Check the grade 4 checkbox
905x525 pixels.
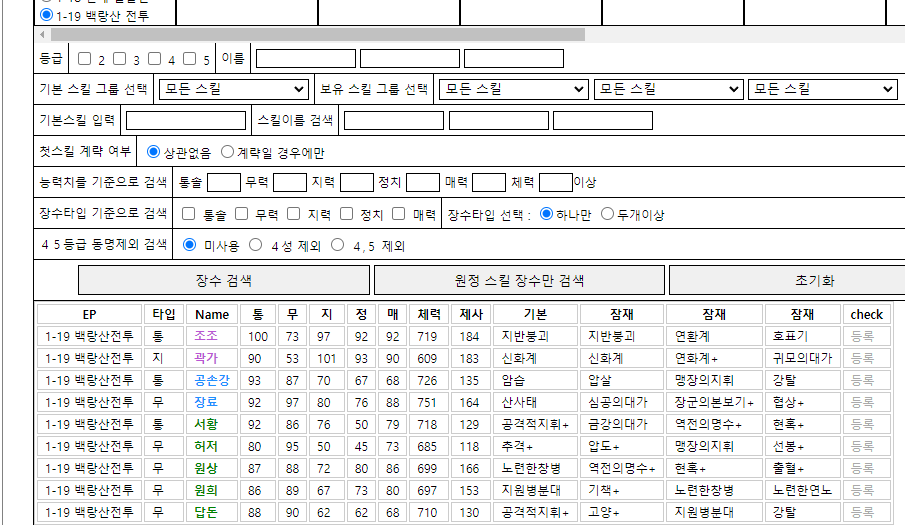pyautogui.click(x=155, y=58)
